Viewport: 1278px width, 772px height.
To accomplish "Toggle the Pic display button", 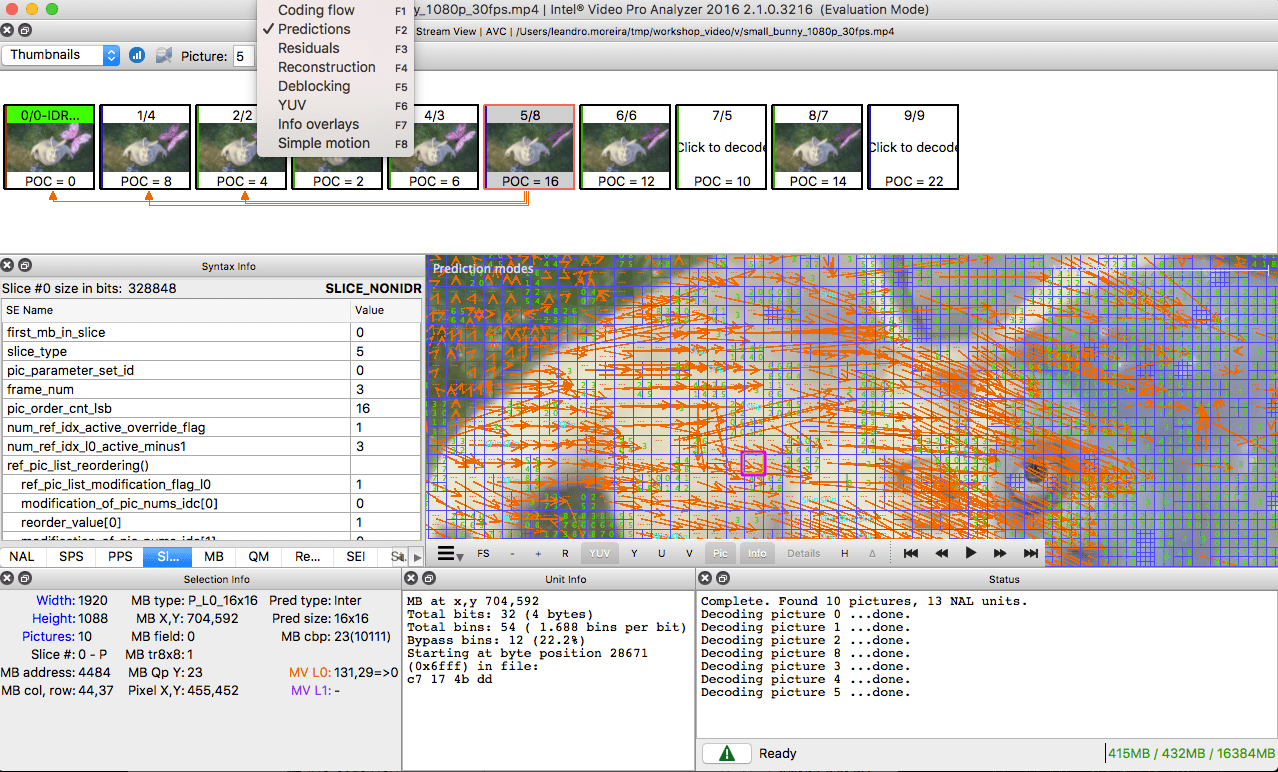I will (722, 552).
